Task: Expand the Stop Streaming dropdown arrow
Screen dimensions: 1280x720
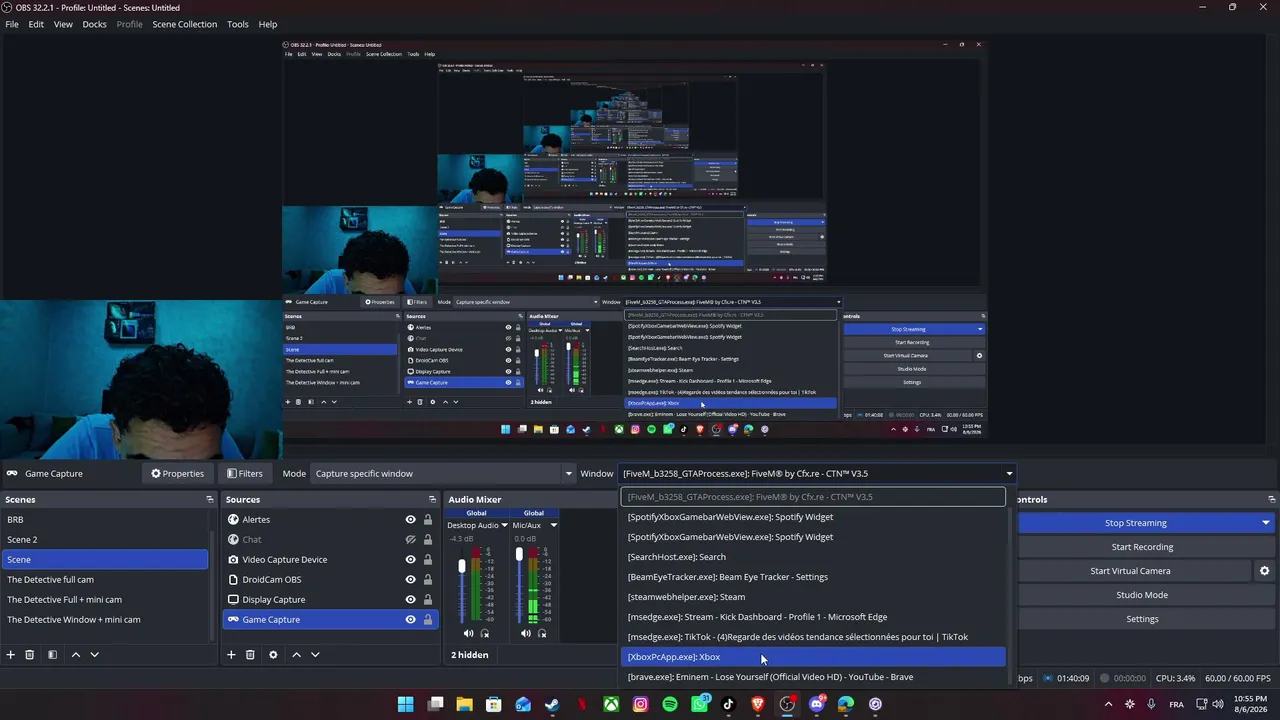Action: [1266, 523]
